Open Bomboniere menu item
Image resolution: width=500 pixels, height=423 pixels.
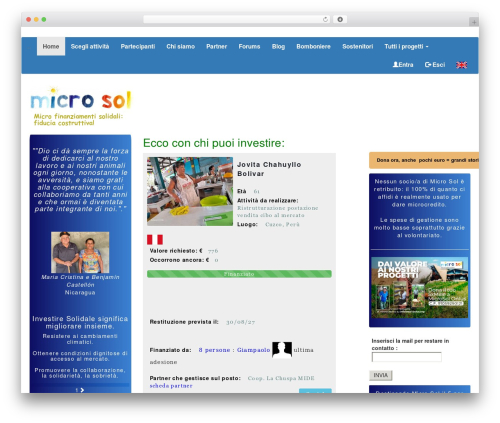coord(313,46)
